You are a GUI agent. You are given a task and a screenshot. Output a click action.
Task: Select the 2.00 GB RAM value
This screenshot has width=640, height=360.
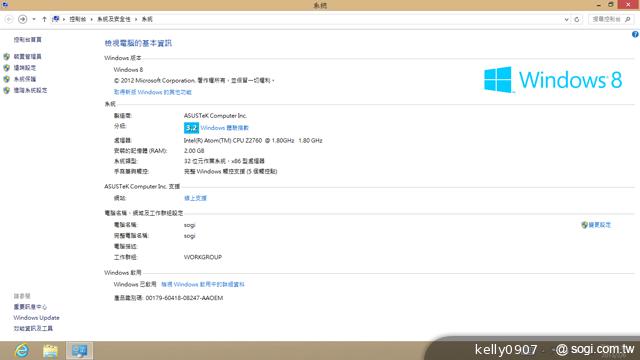[x=194, y=151]
